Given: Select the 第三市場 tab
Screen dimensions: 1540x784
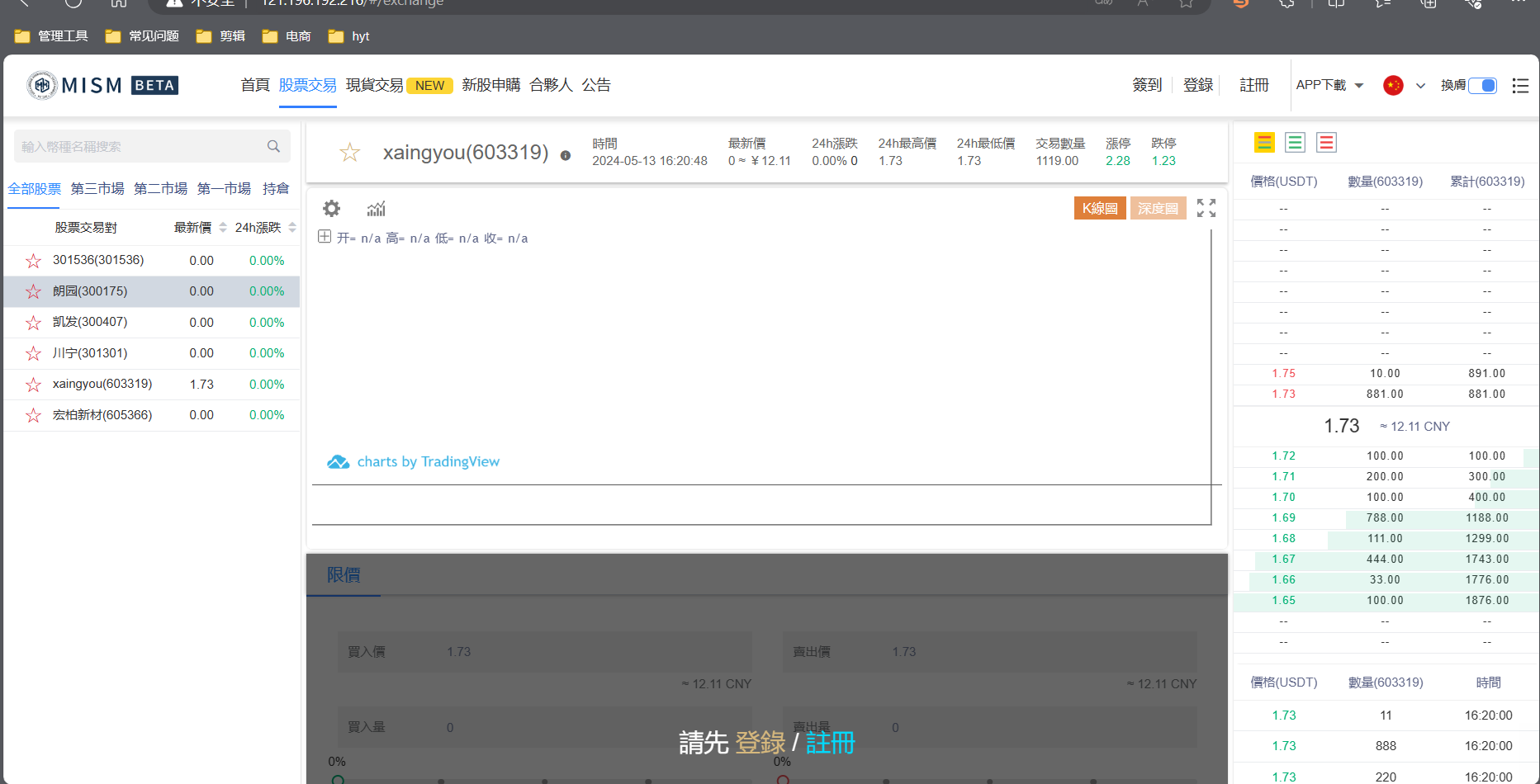Looking at the screenshot, I should coord(97,189).
